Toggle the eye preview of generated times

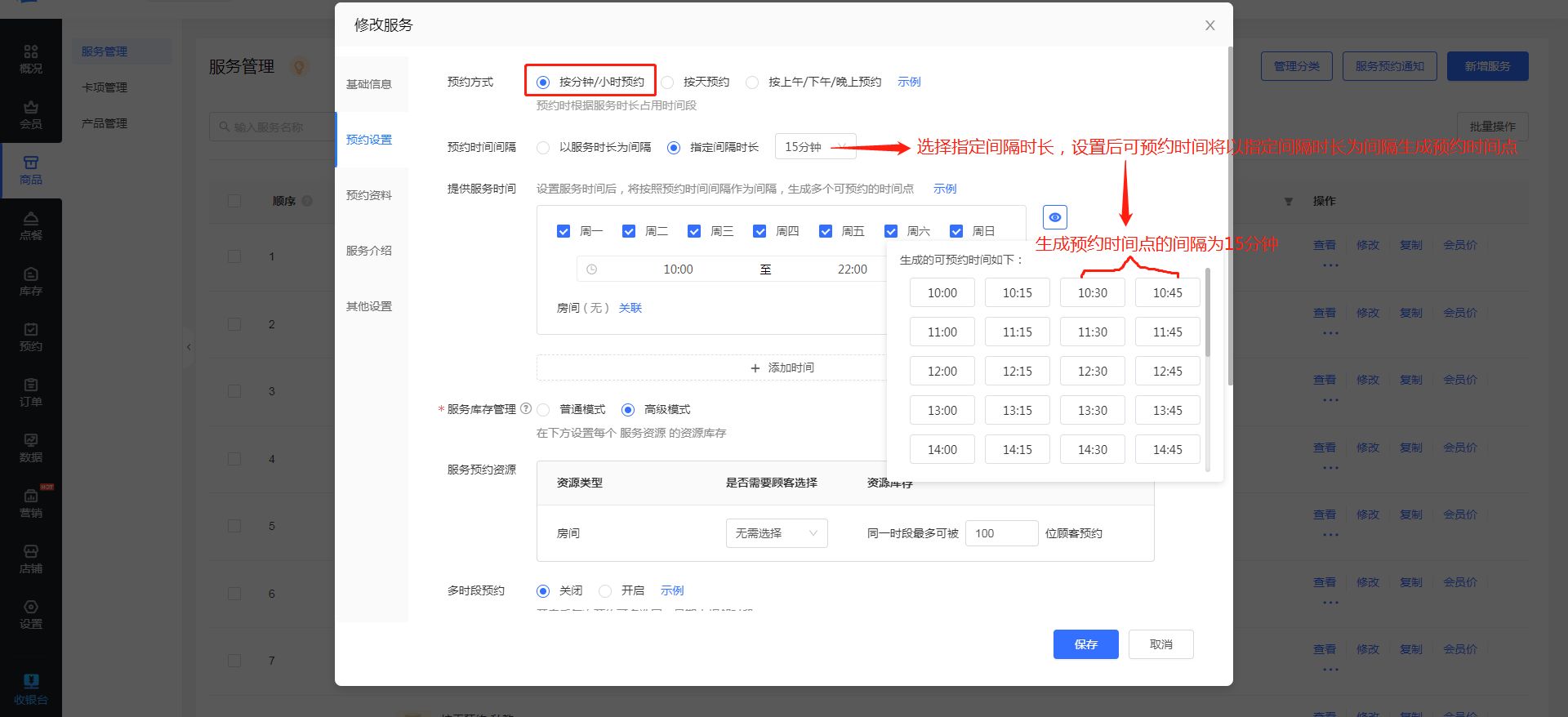click(1055, 217)
